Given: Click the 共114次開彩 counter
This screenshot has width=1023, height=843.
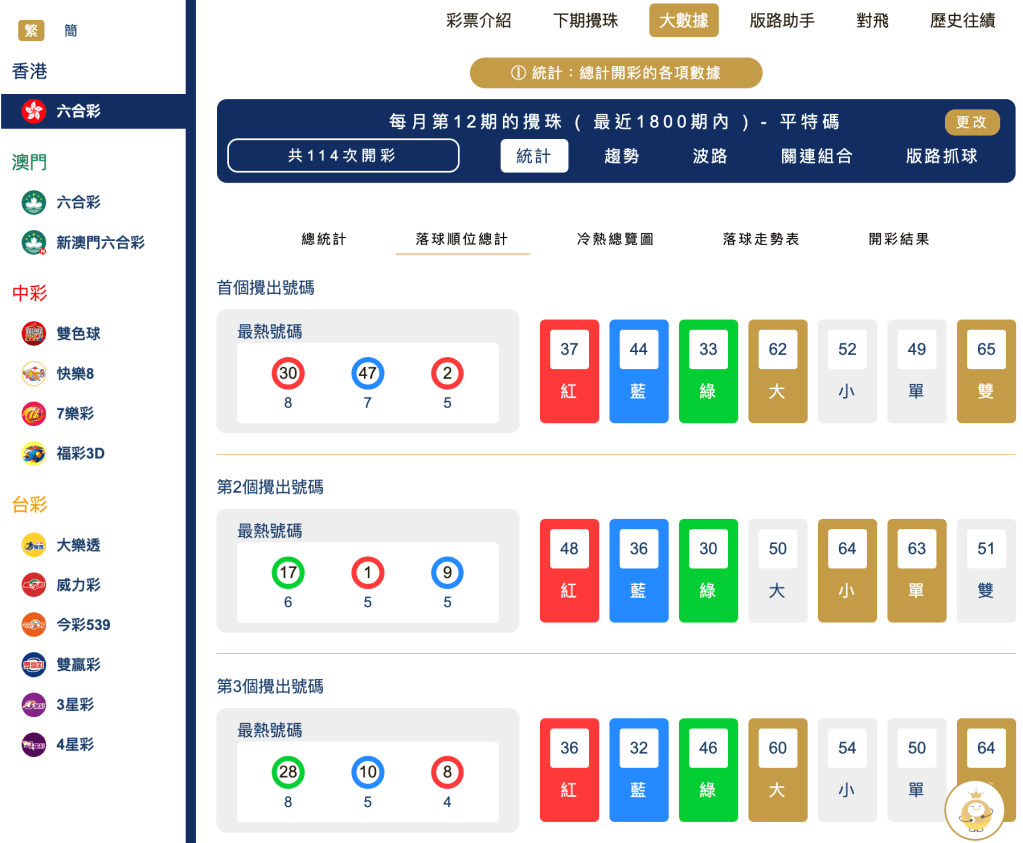Looking at the screenshot, I should (343, 156).
